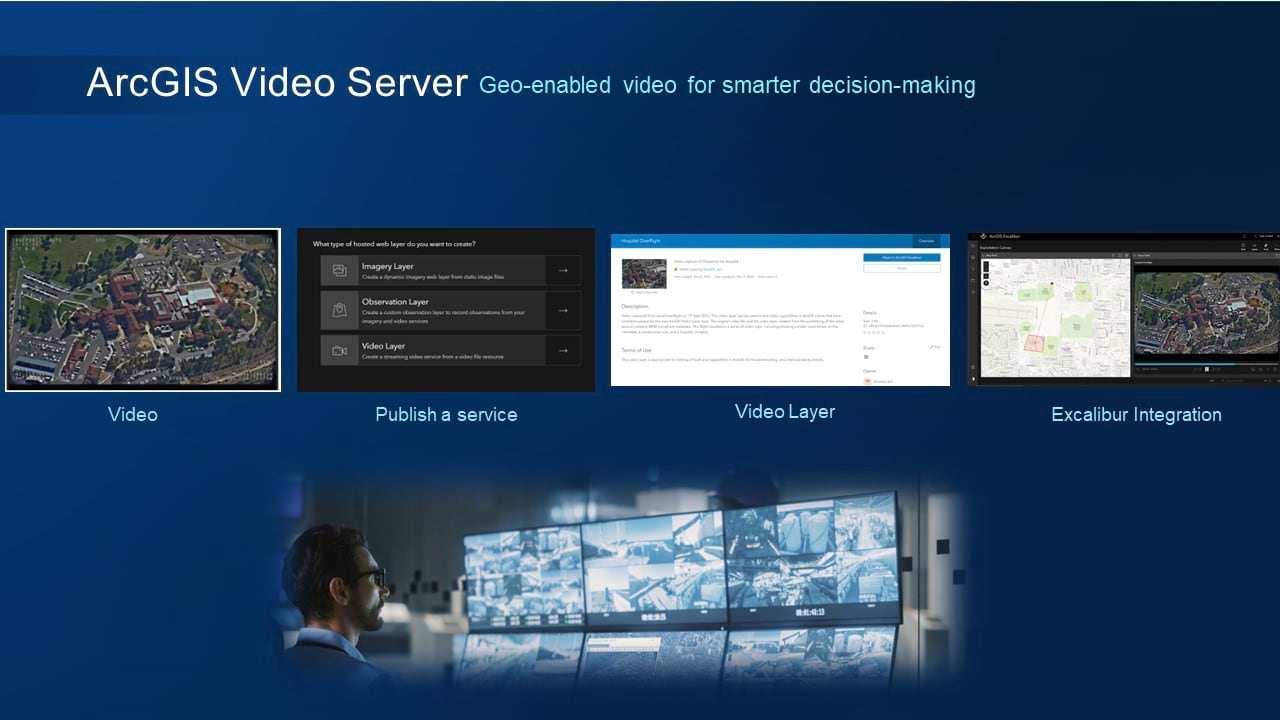Viewport: 1280px width, 720px height.
Task: Click the Excalibur video stop button
Action: coord(1207,369)
